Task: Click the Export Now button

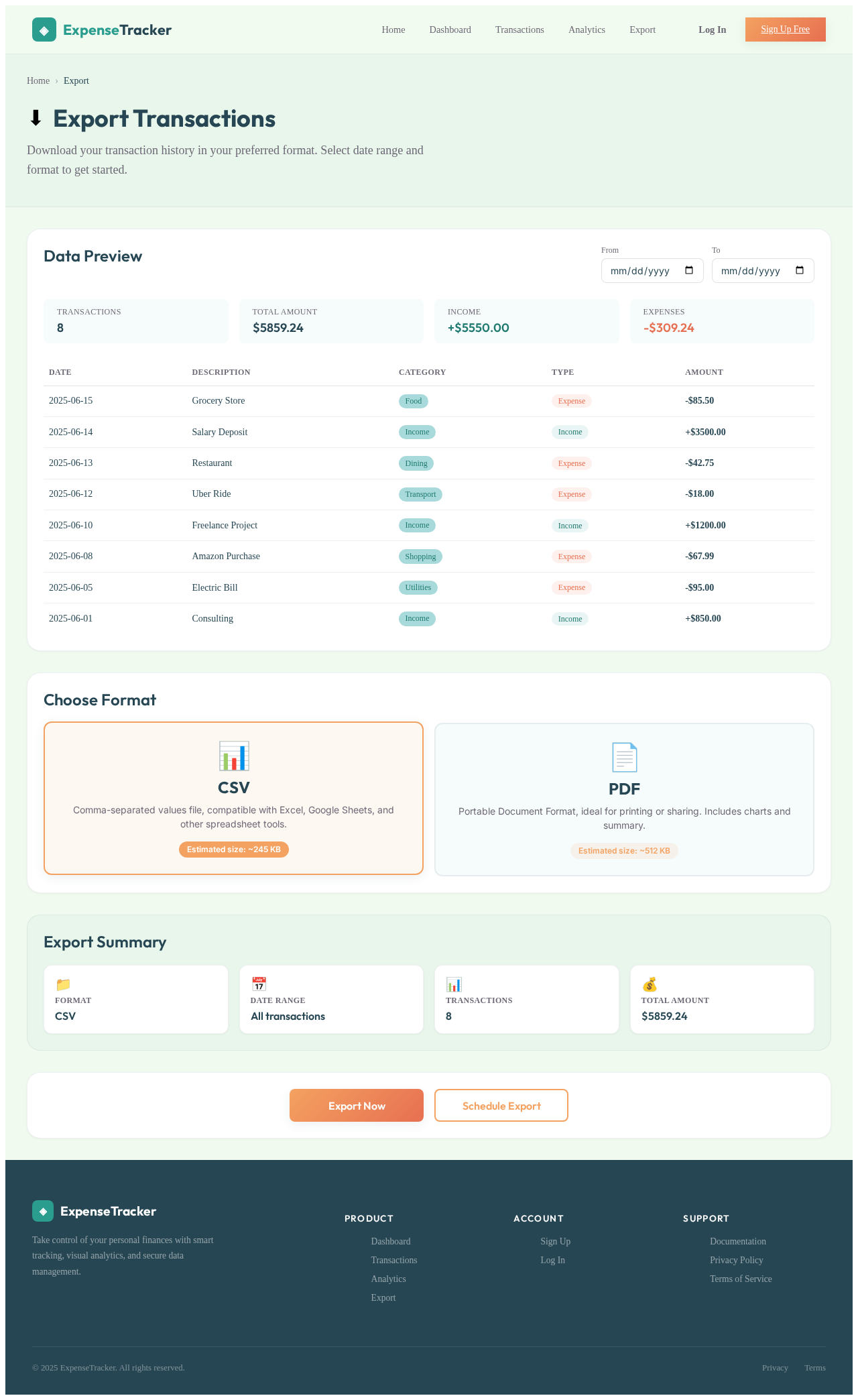Action: 357,1105
